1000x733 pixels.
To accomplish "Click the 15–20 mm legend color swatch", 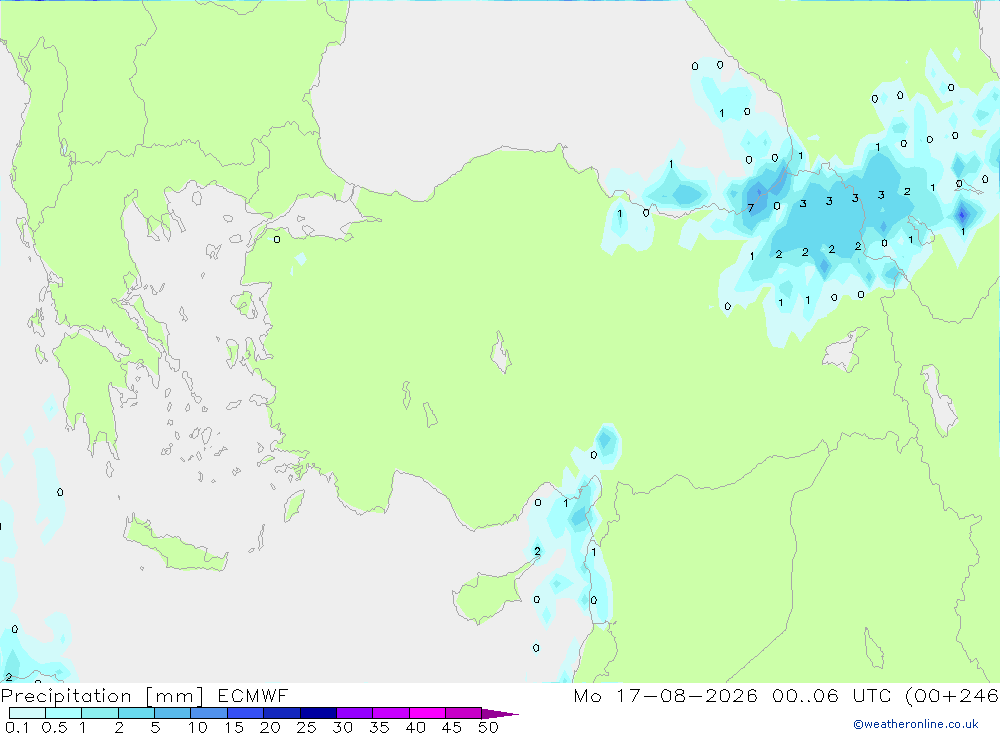I will click(x=246, y=713).
